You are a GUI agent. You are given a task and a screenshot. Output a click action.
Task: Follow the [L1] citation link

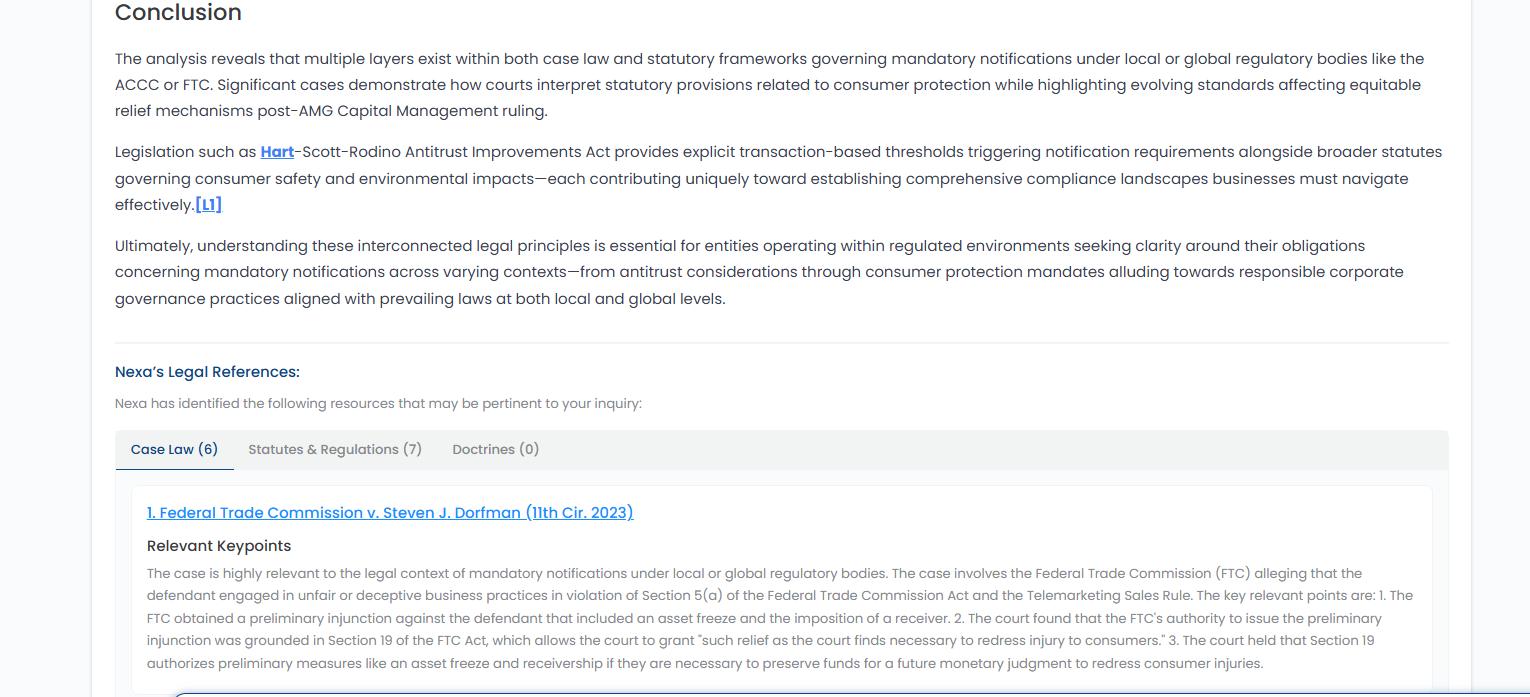click(x=209, y=205)
